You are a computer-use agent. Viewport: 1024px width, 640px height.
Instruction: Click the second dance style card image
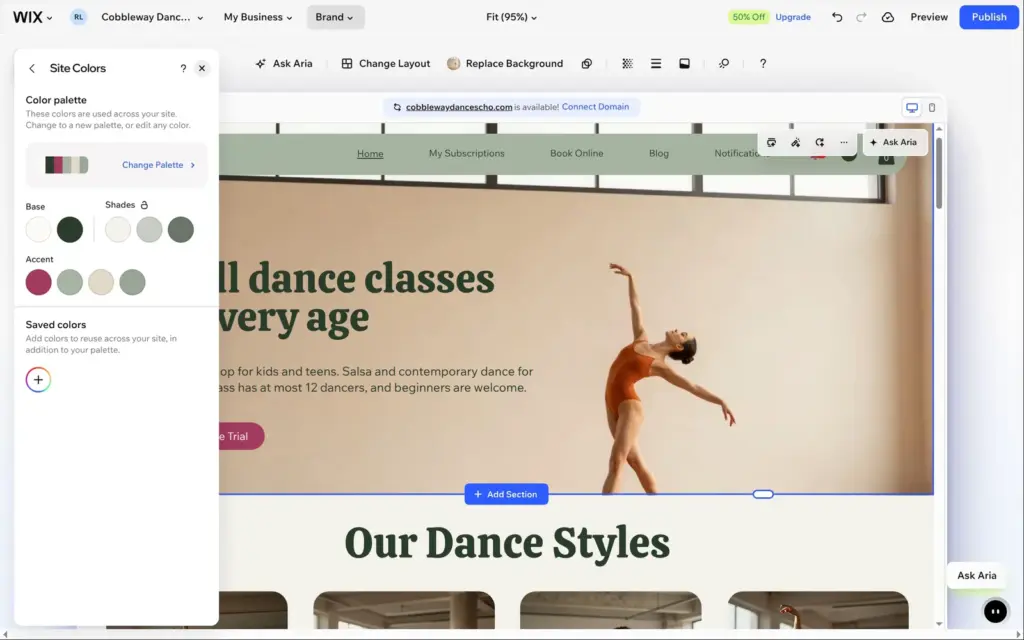pyautogui.click(x=404, y=610)
